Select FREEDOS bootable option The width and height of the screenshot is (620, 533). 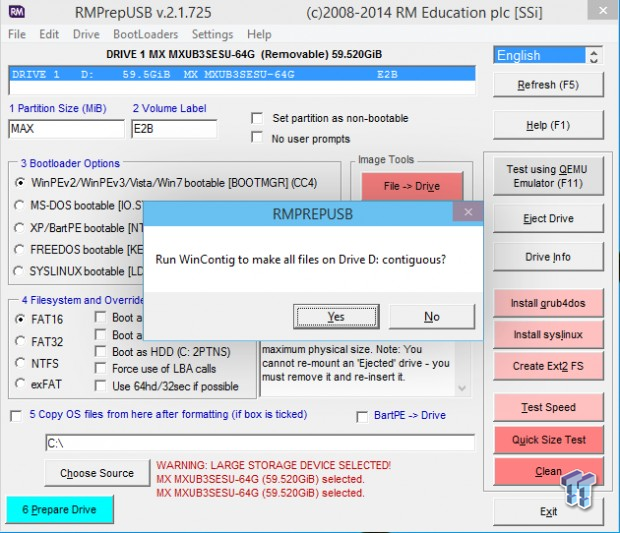coord(19,249)
